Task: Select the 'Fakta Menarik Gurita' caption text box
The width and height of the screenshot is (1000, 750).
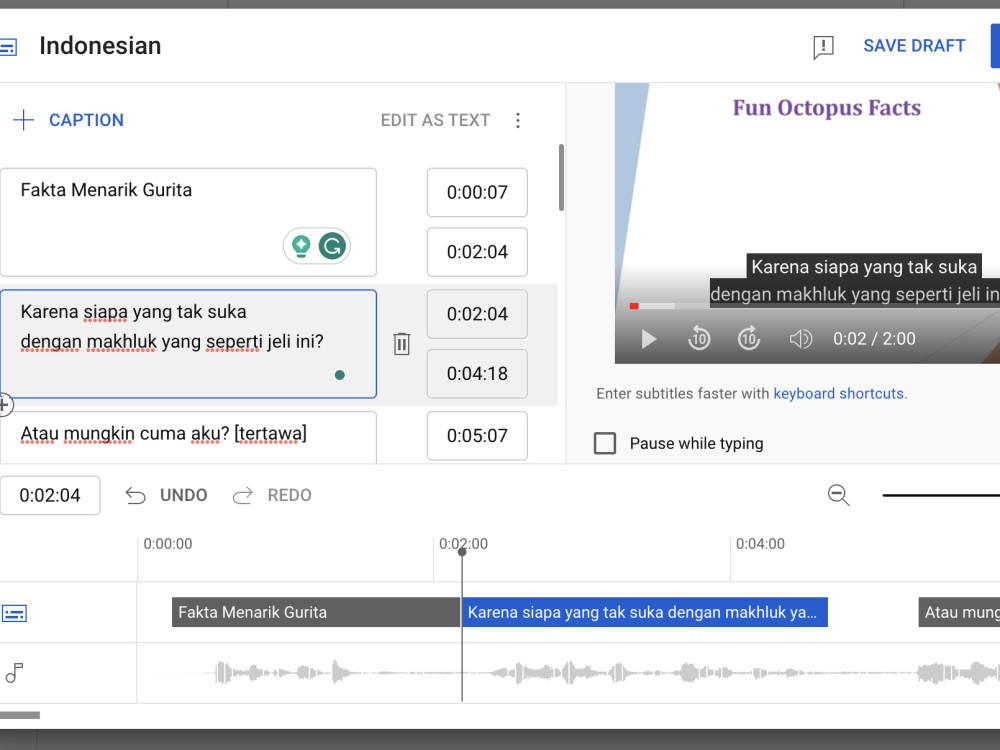Action: (x=188, y=222)
